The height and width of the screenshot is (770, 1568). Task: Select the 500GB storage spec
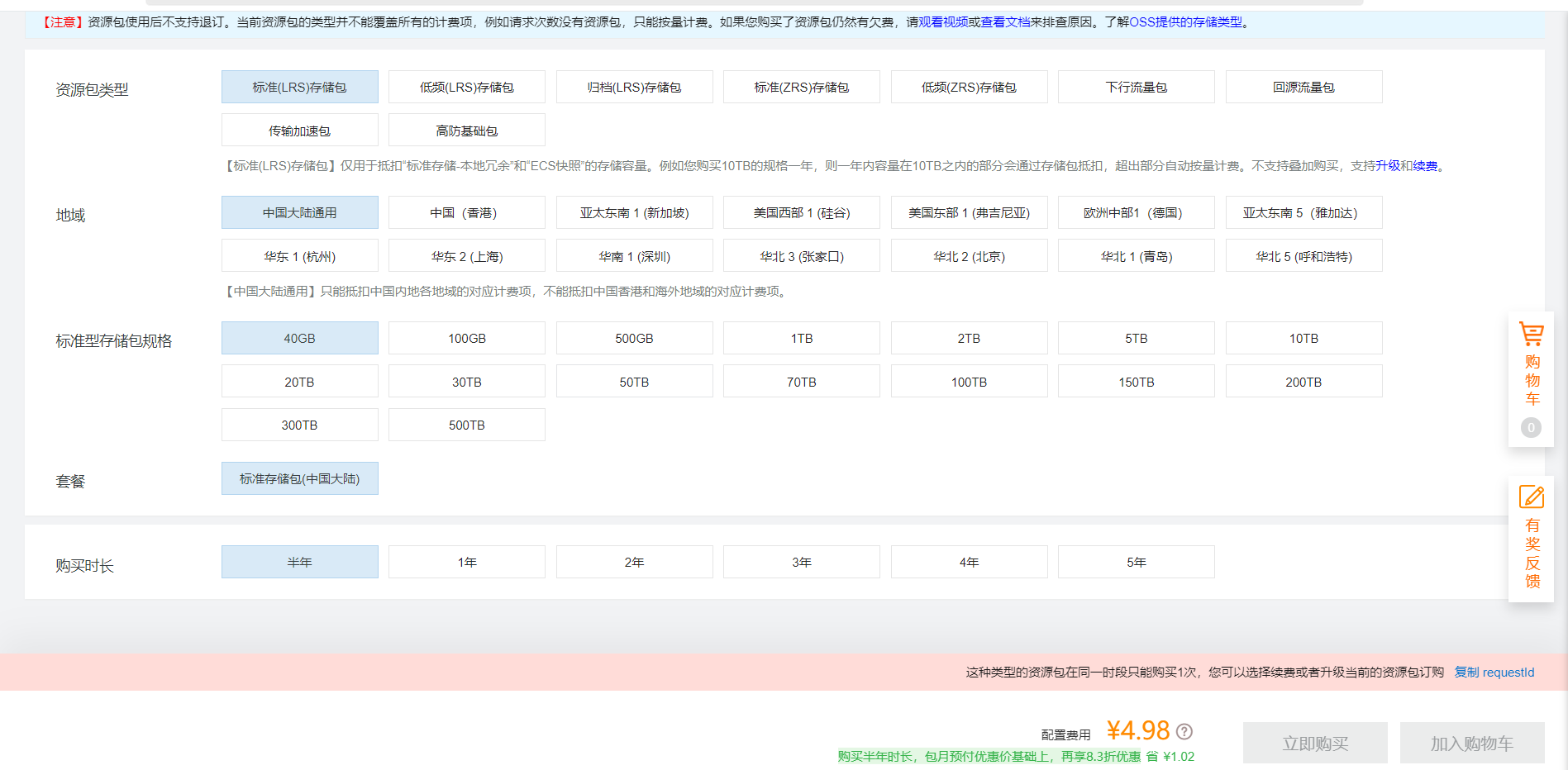click(634, 338)
